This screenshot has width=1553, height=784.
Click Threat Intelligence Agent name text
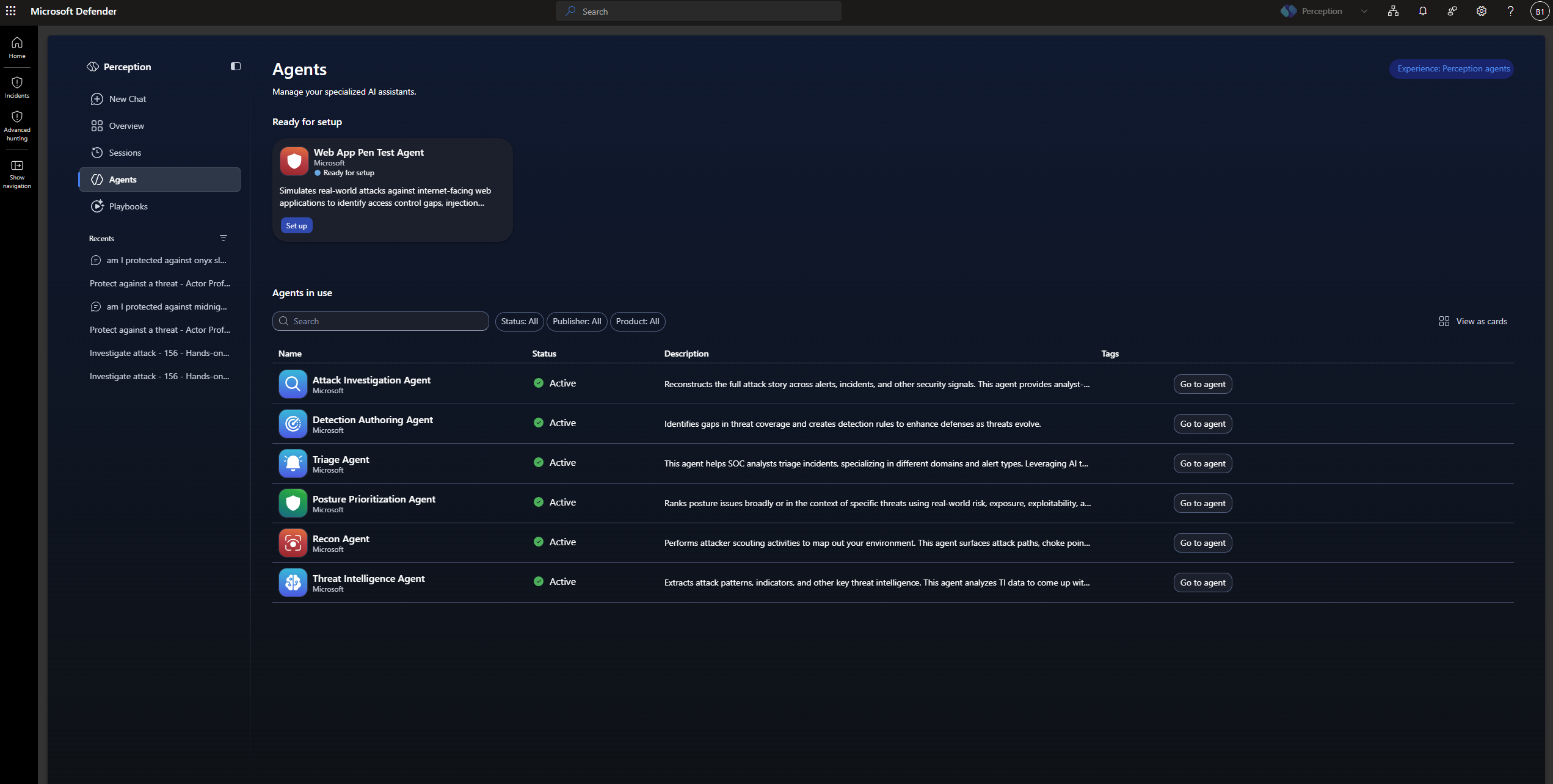point(368,578)
